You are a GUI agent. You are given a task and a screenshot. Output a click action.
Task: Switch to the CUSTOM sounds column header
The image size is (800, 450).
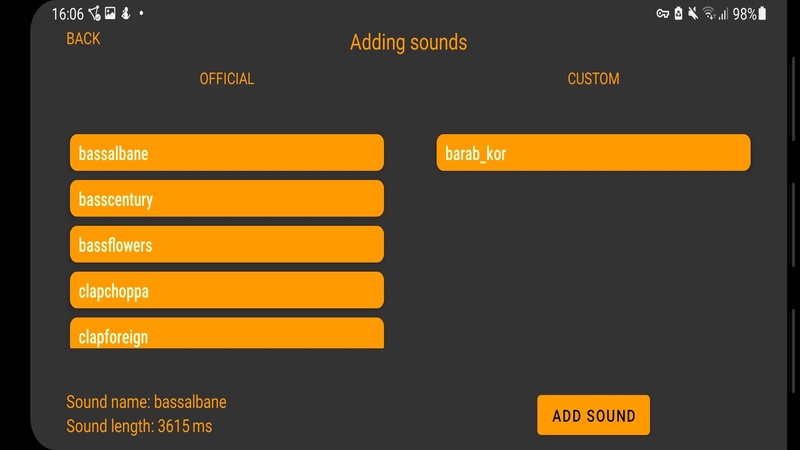[x=593, y=79]
